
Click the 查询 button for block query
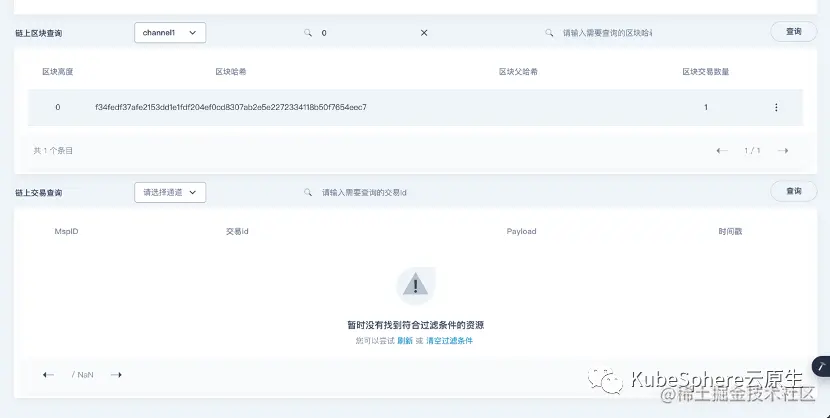pyautogui.click(x=793, y=32)
